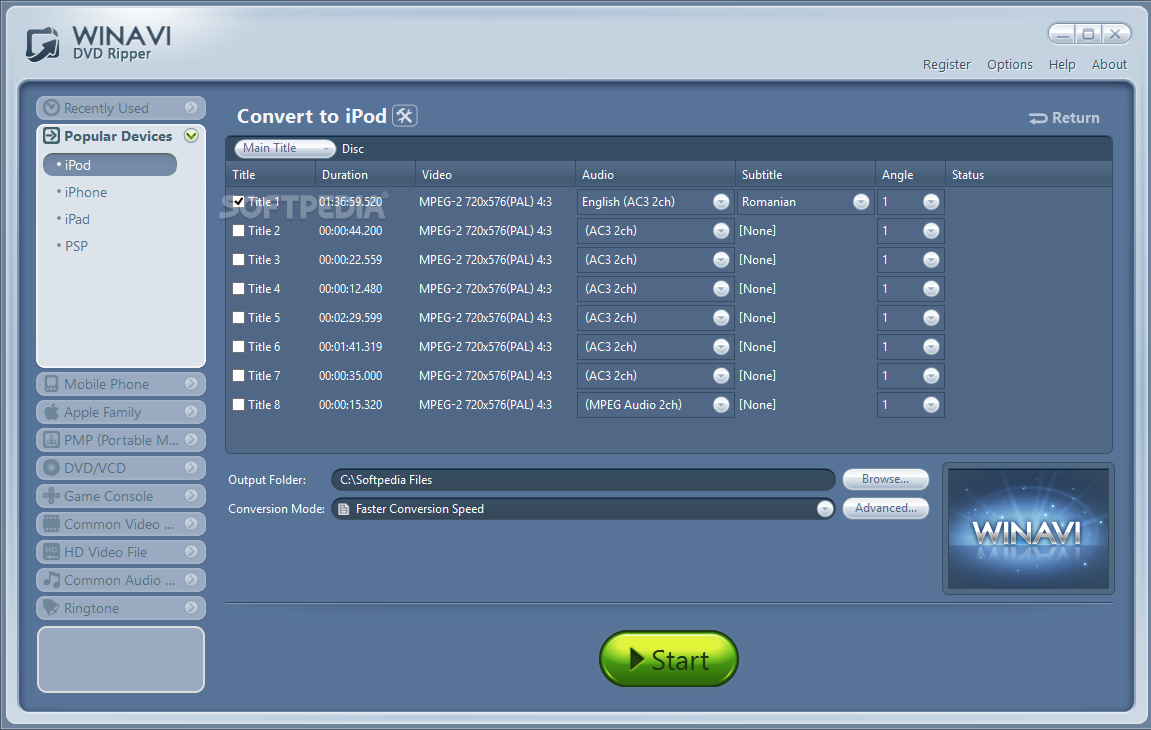1151x730 pixels.
Task: Open Title 1 Romanian subtitle dropdown
Action: coord(861,202)
